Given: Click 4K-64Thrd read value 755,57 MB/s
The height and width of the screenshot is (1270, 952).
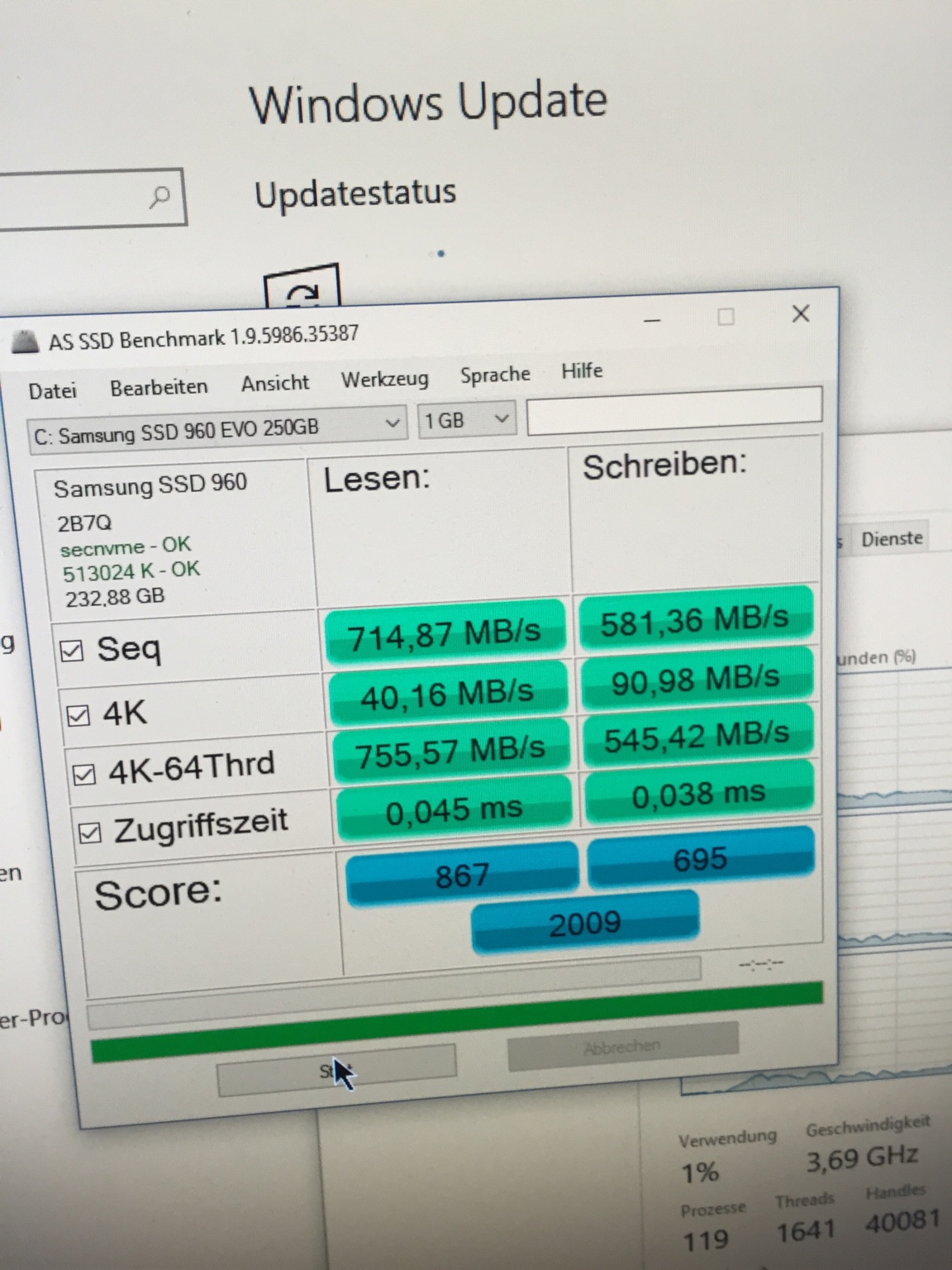Looking at the screenshot, I should tap(450, 752).
